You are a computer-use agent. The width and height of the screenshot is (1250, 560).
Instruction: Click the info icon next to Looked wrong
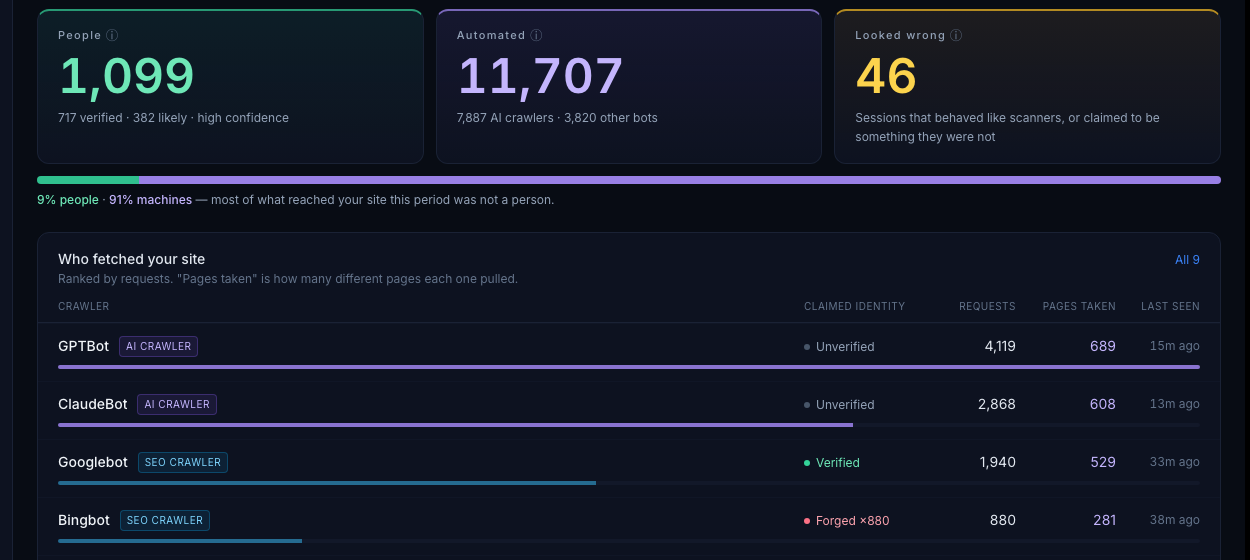coord(956,35)
